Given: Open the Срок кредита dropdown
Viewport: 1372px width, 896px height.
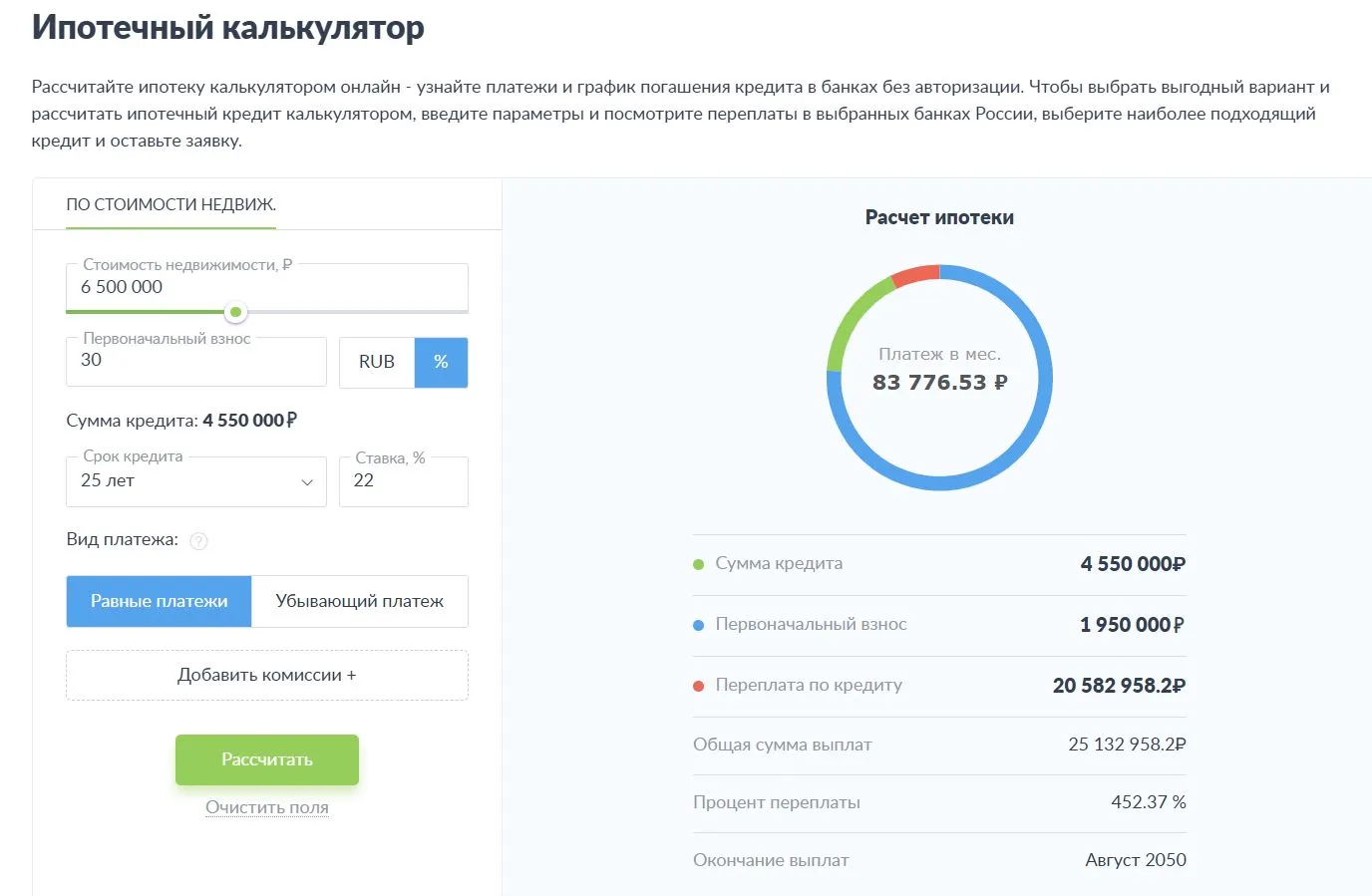Looking at the screenshot, I should point(195,481).
